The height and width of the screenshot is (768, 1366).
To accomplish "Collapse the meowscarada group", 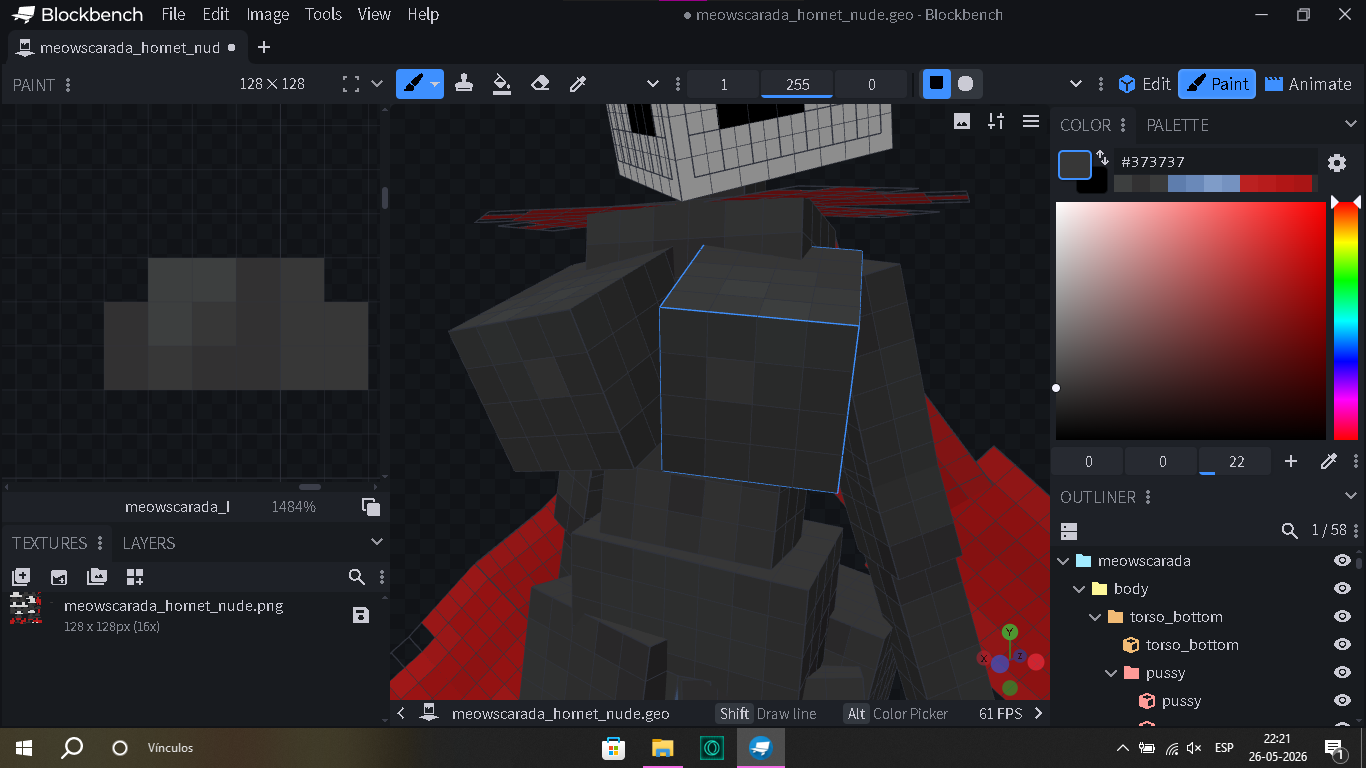I will (x=1063, y=561).
